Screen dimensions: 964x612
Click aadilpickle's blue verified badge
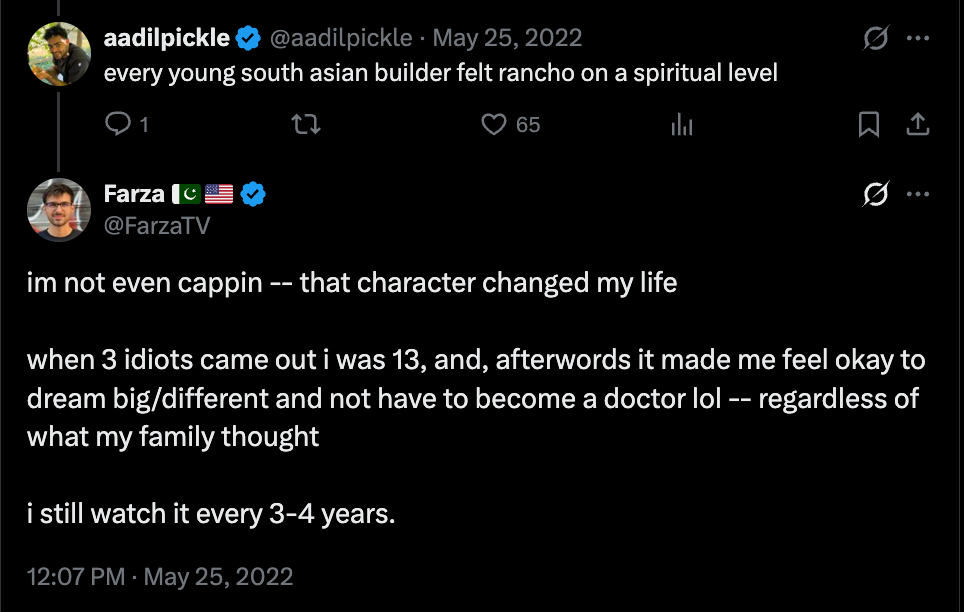point(247,39)
